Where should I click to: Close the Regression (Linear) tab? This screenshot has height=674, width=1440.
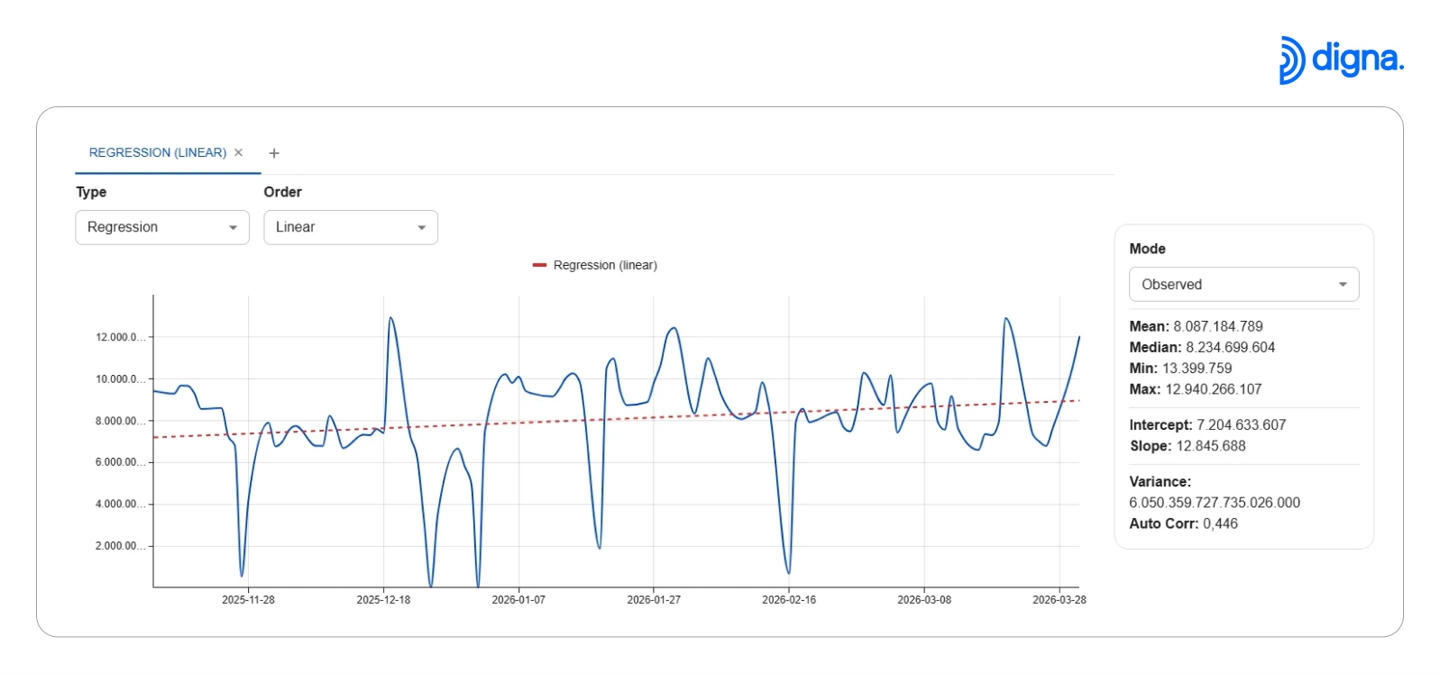[238, 153]
